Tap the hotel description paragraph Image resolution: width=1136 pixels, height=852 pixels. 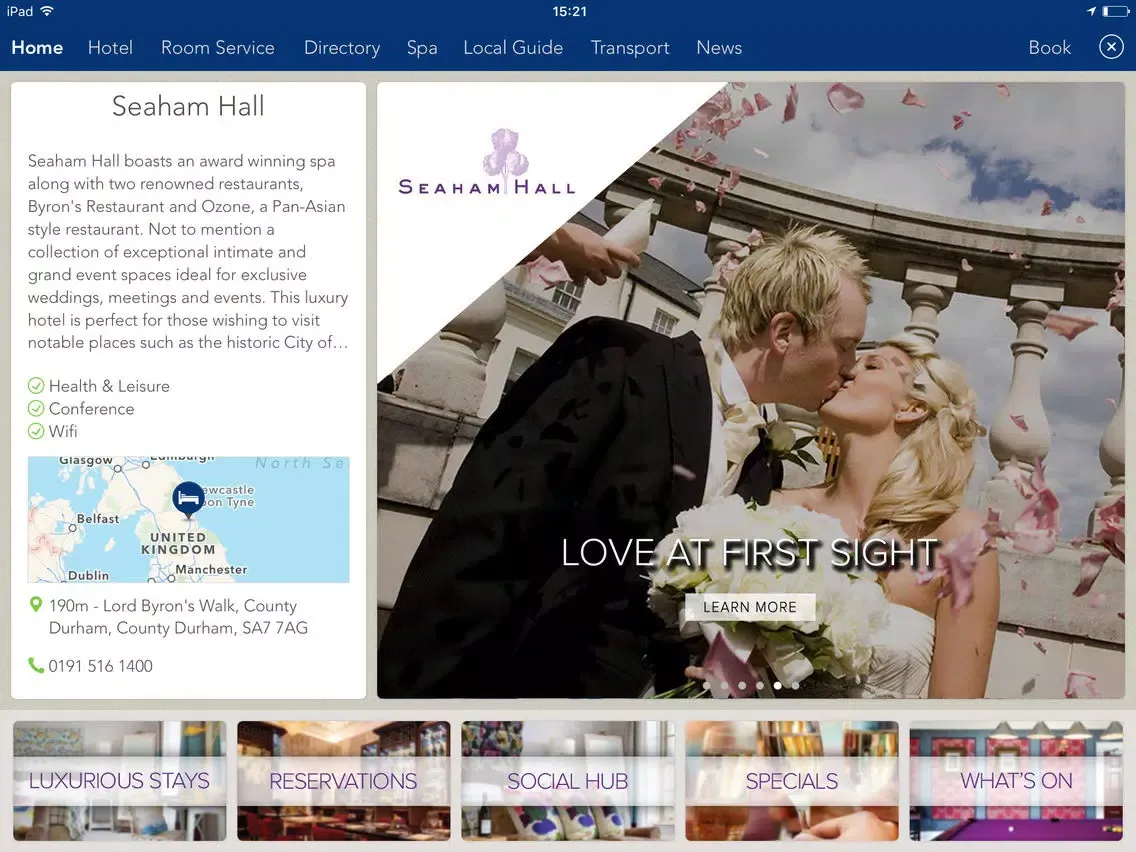click(x=188, y=251)
